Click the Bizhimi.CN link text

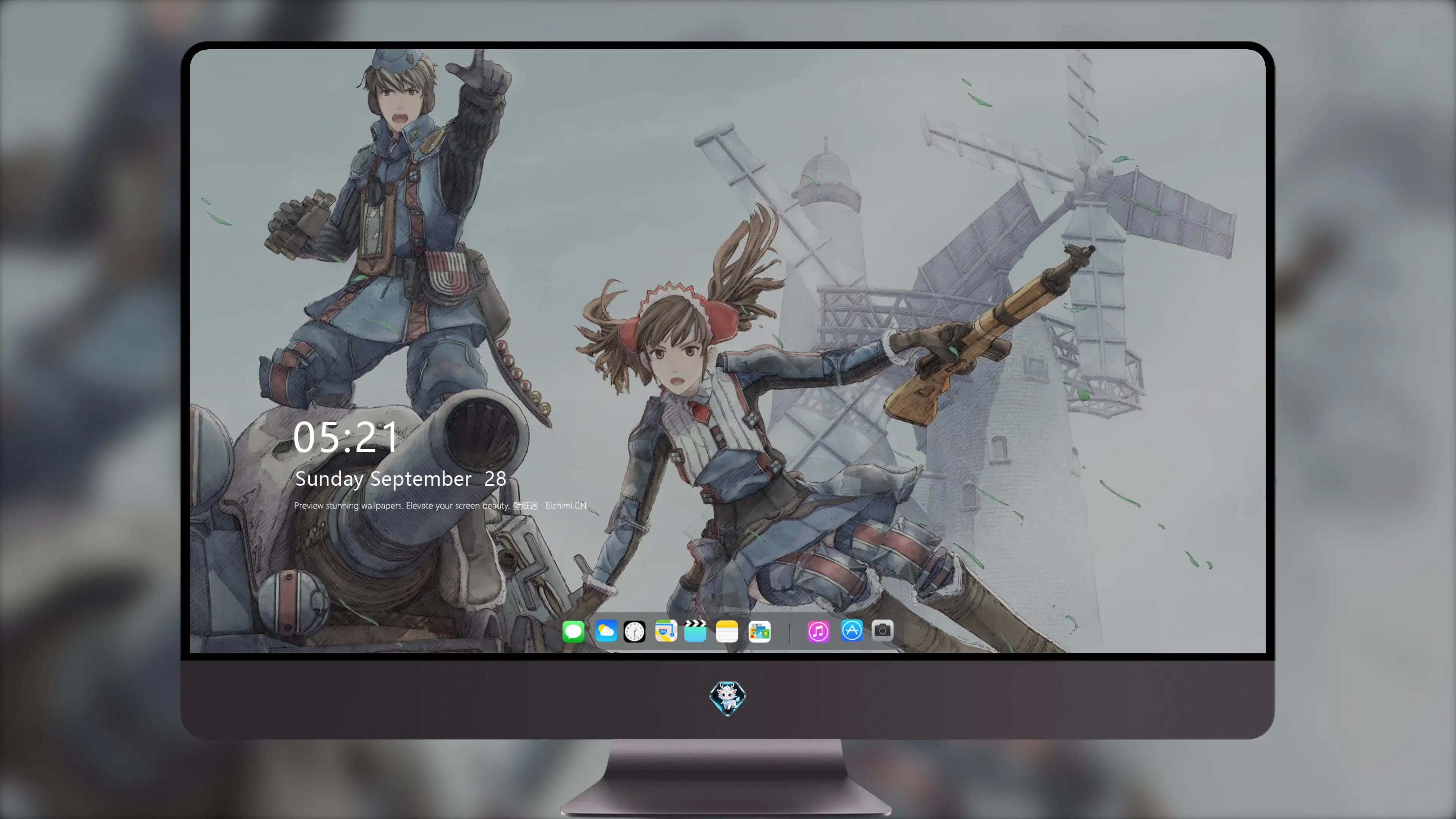tap(566, 505)
